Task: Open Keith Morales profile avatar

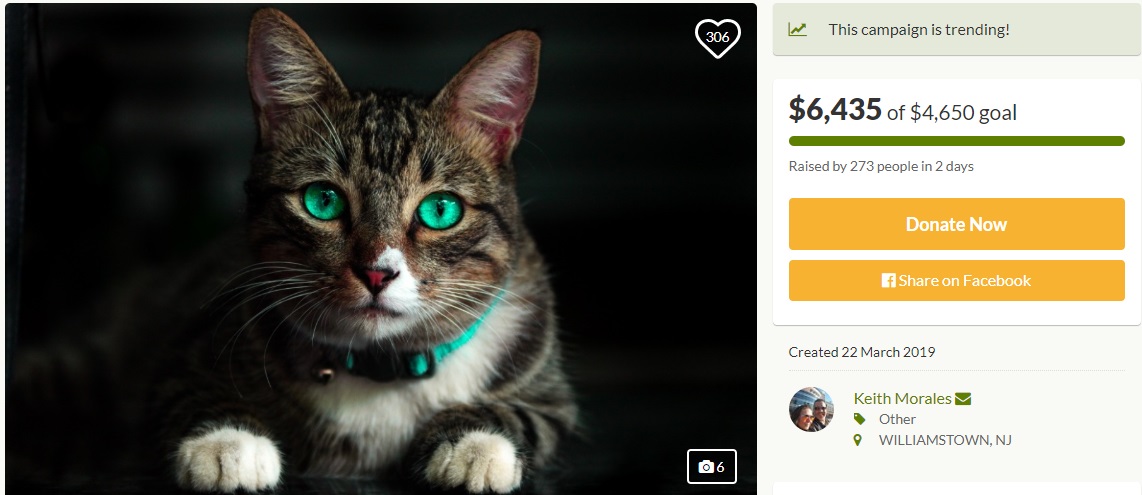Action: 811,409
